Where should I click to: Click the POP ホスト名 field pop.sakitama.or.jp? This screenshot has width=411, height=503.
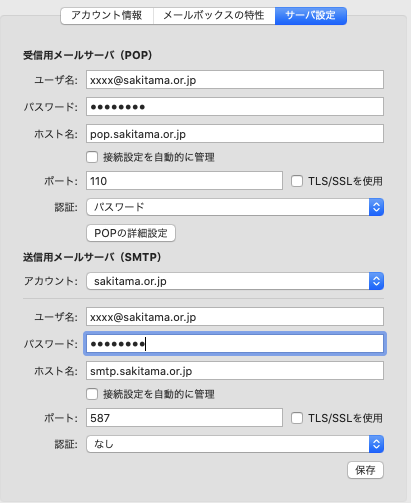click(x=235, y=134)
